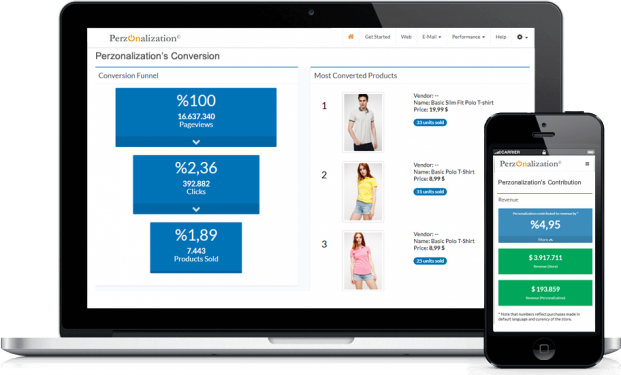Click the Perzonalization logo on laptop screen

(145, 38)
